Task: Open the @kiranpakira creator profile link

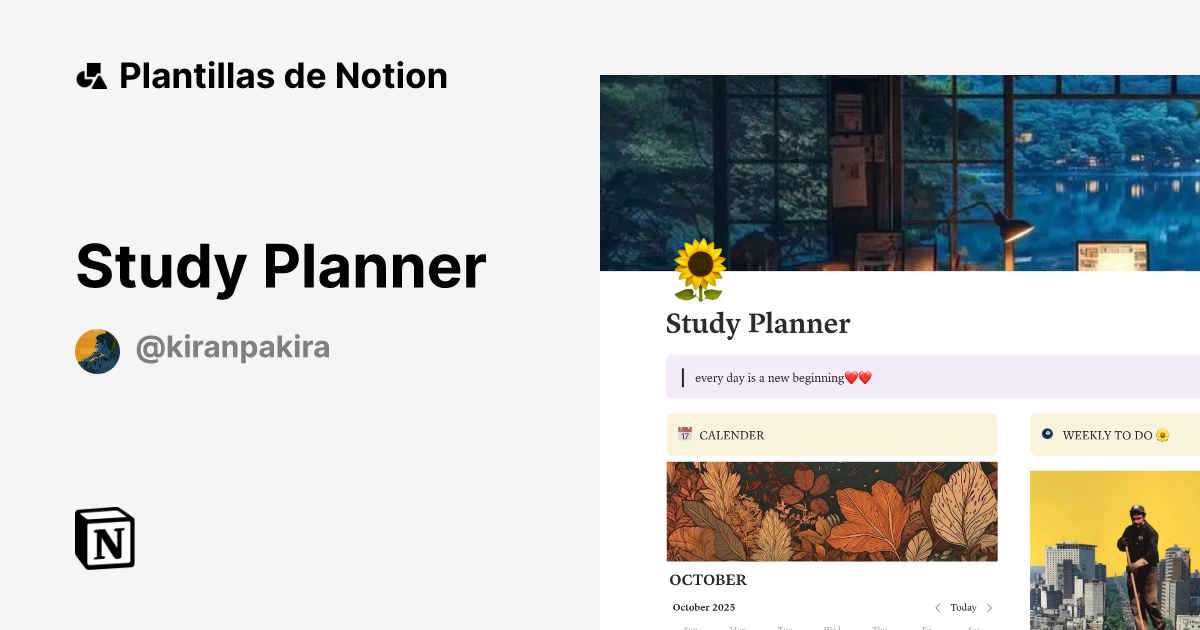Action: pyautogui.click(x=232, y=346)
